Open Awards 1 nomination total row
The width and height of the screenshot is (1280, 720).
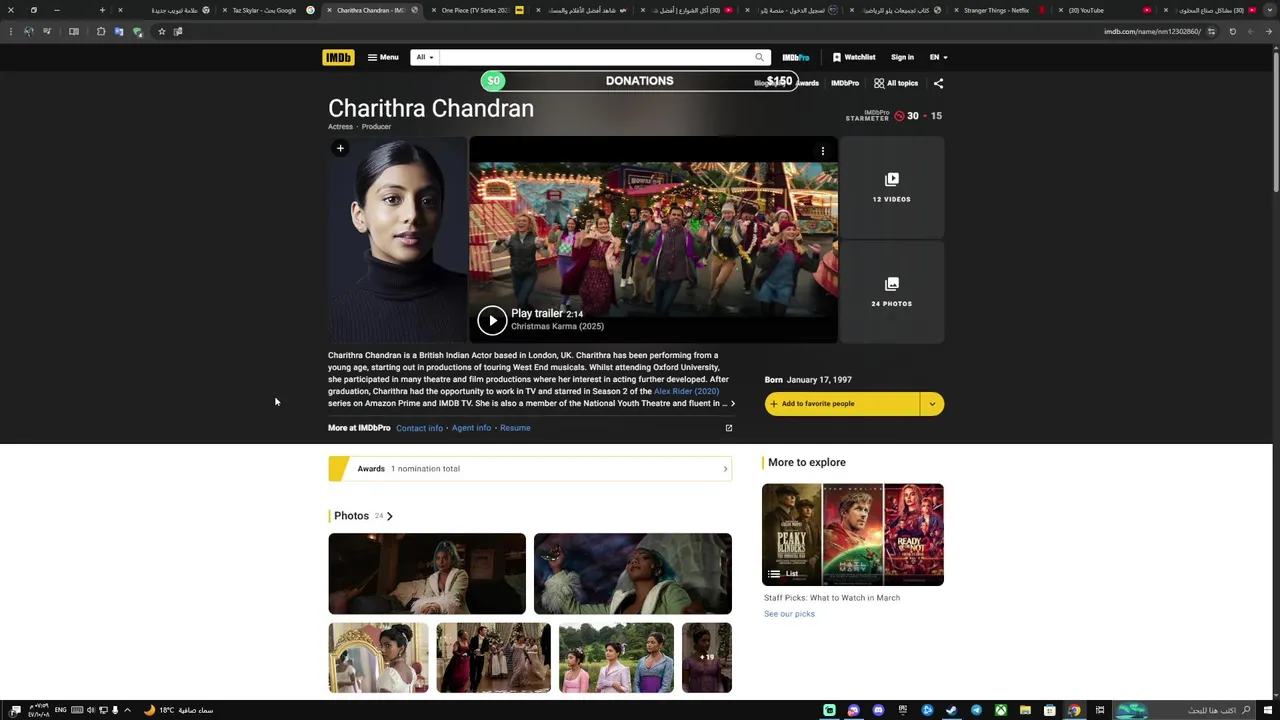click(530, 469)
